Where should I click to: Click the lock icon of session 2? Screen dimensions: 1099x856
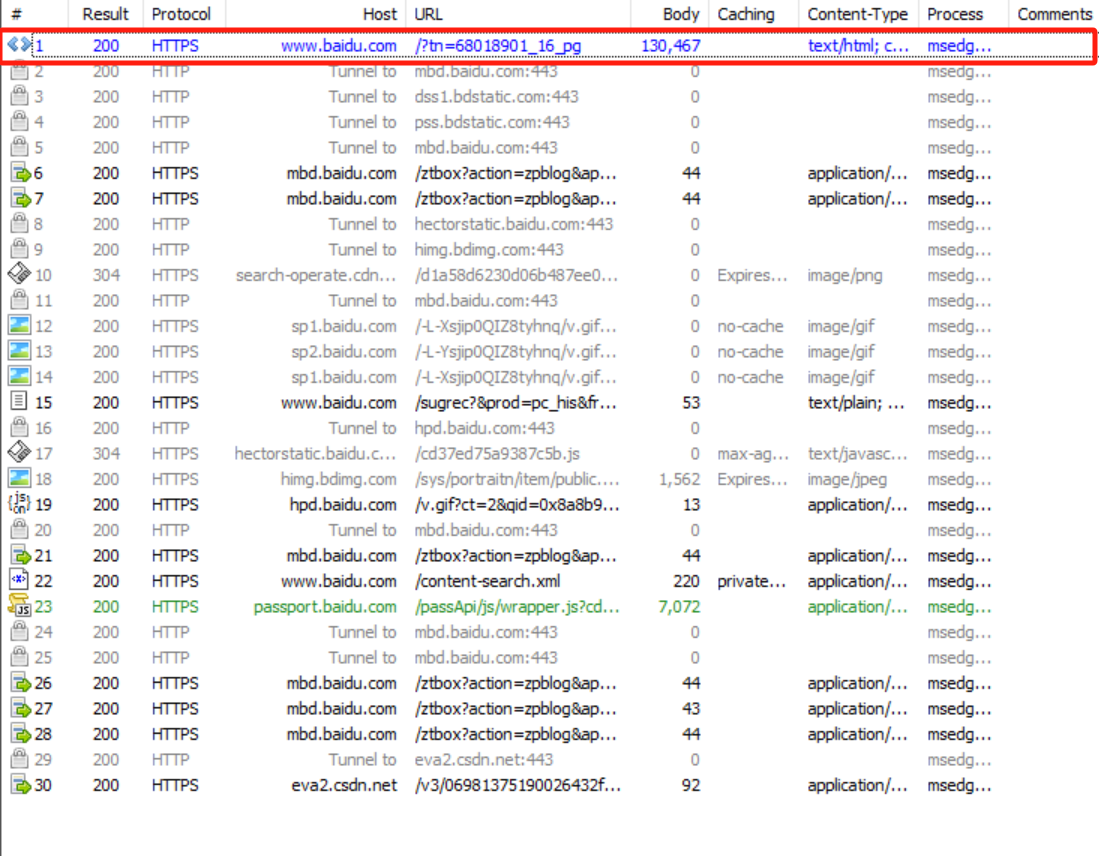pos(20,71)
